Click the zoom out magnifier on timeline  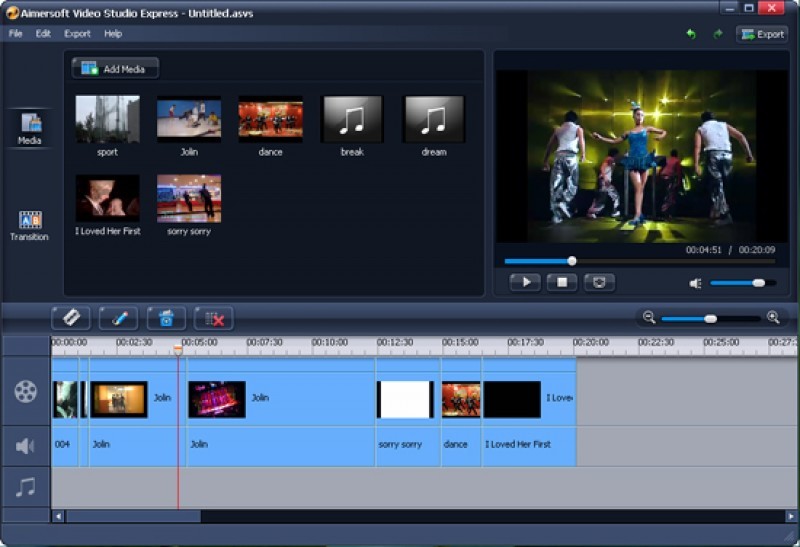[x=649, y=318]
